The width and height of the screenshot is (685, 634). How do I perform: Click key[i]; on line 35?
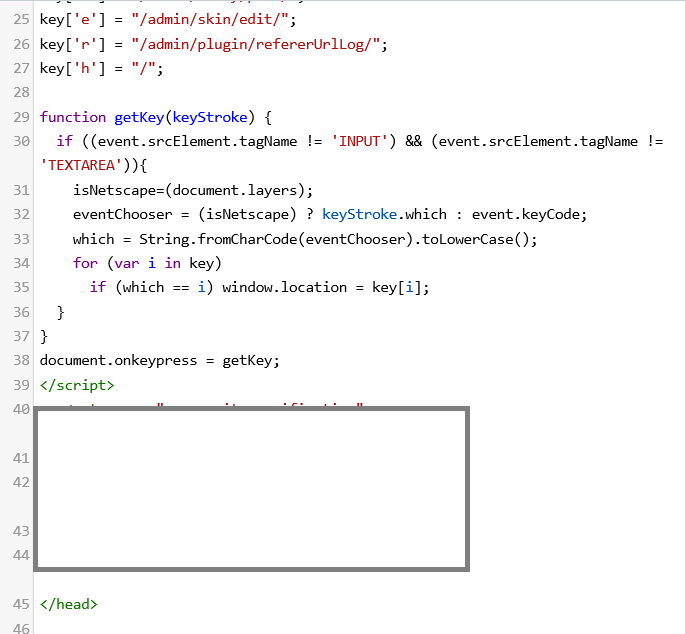tap(401, 288)
